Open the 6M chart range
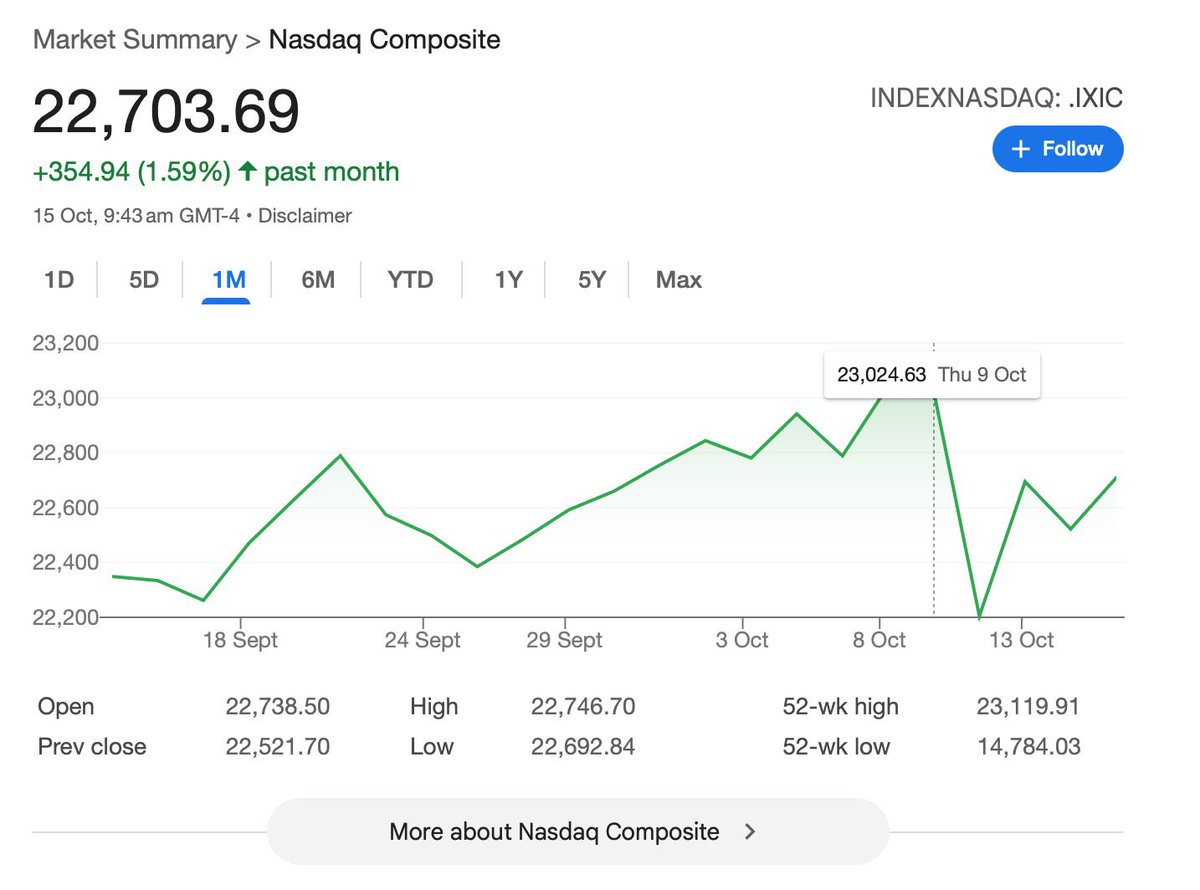This screenshot has height=890, width=1200. point(318,280)
